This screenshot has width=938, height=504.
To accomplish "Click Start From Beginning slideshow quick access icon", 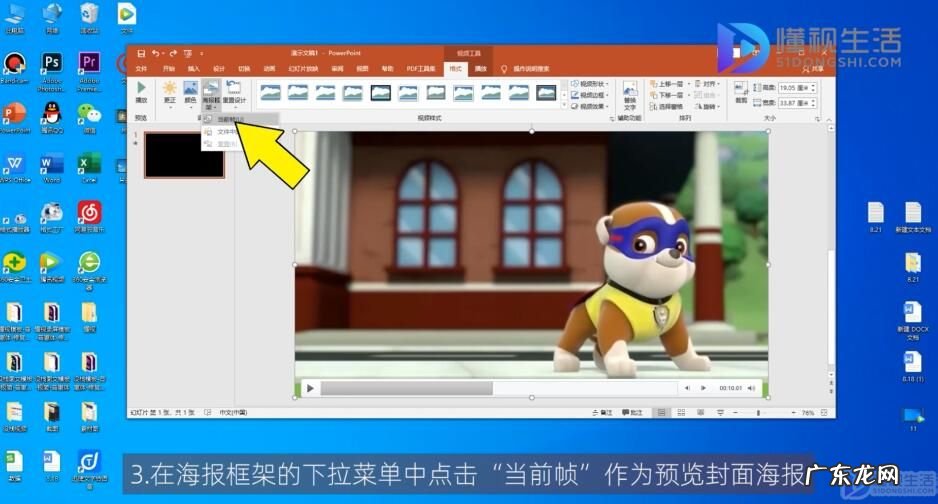I will tap(188, 53).
